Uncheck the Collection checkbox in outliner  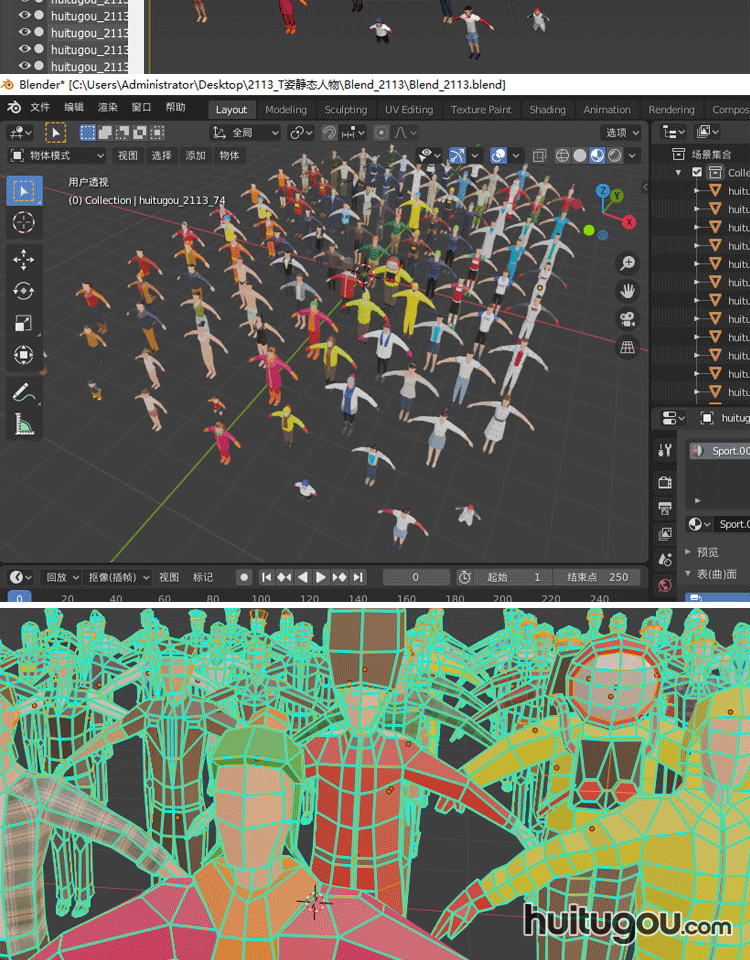click(x=697, y=173)
